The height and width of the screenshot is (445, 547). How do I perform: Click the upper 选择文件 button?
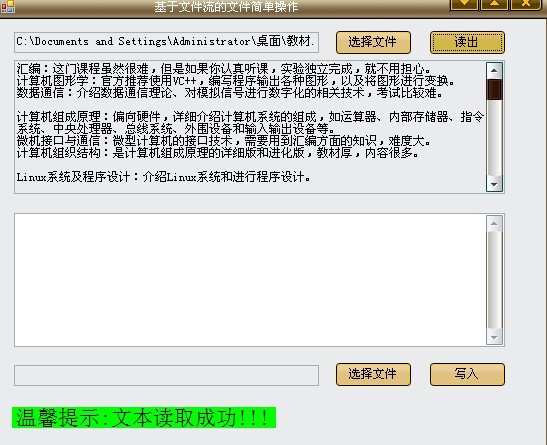pos(373,42)
